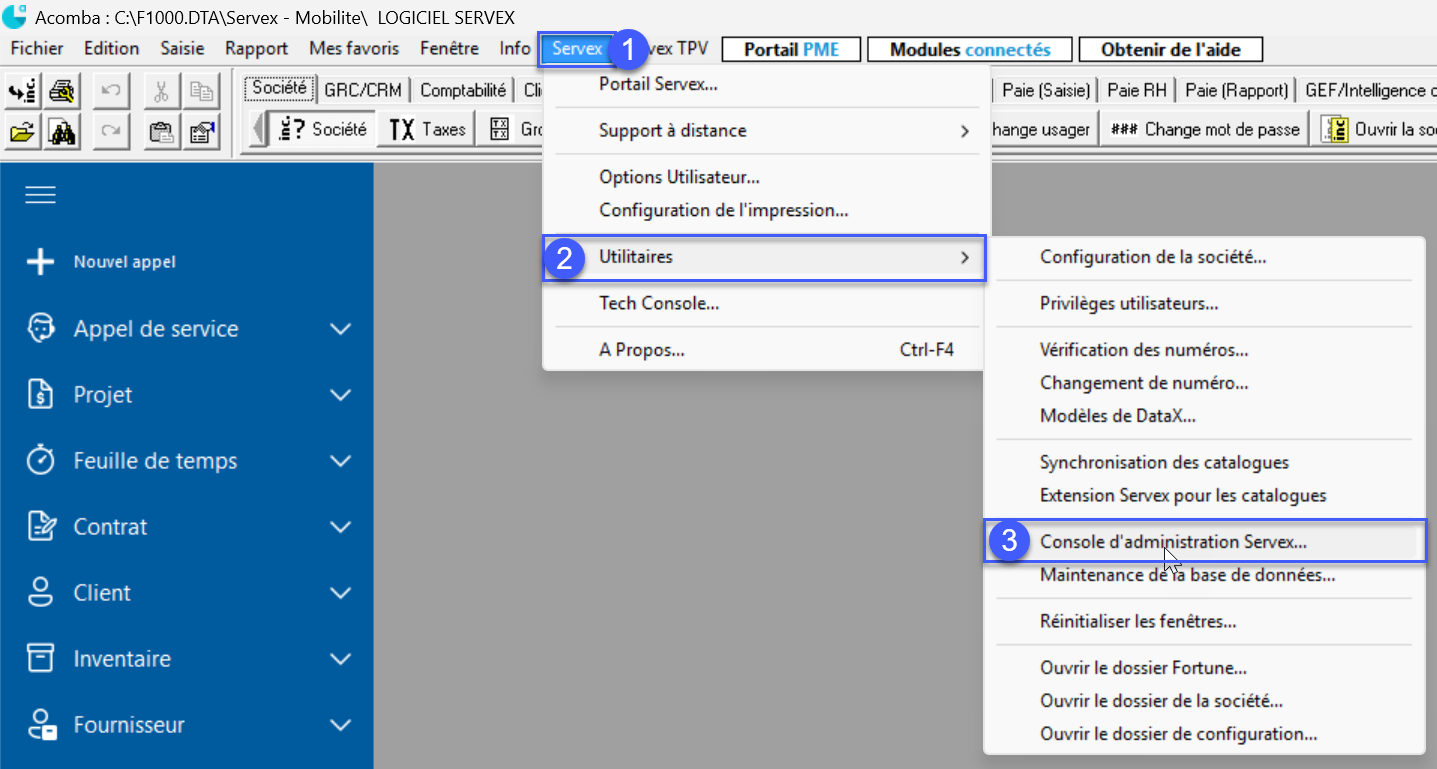1437x769 pixels.
Task: Click the Société toolbar button with question mark
Action: [323, 129]
